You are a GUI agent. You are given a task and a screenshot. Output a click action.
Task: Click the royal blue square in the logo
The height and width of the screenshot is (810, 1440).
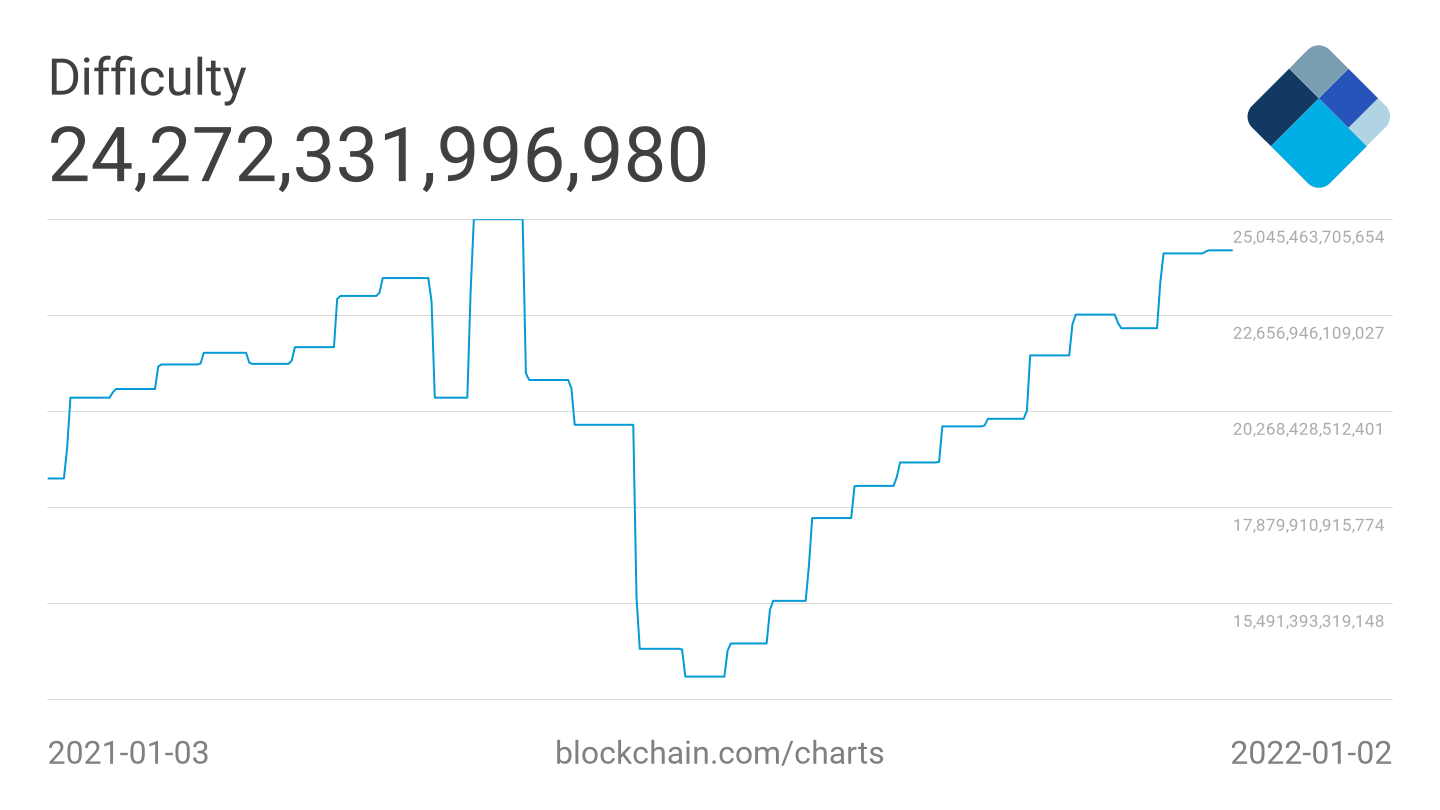[1348, 98]
